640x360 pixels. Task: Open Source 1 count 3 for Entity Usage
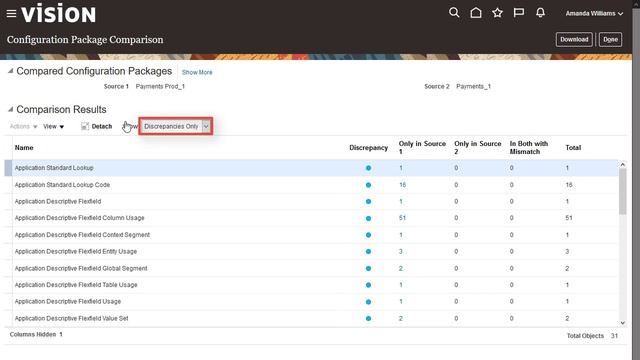click(401, 251)
